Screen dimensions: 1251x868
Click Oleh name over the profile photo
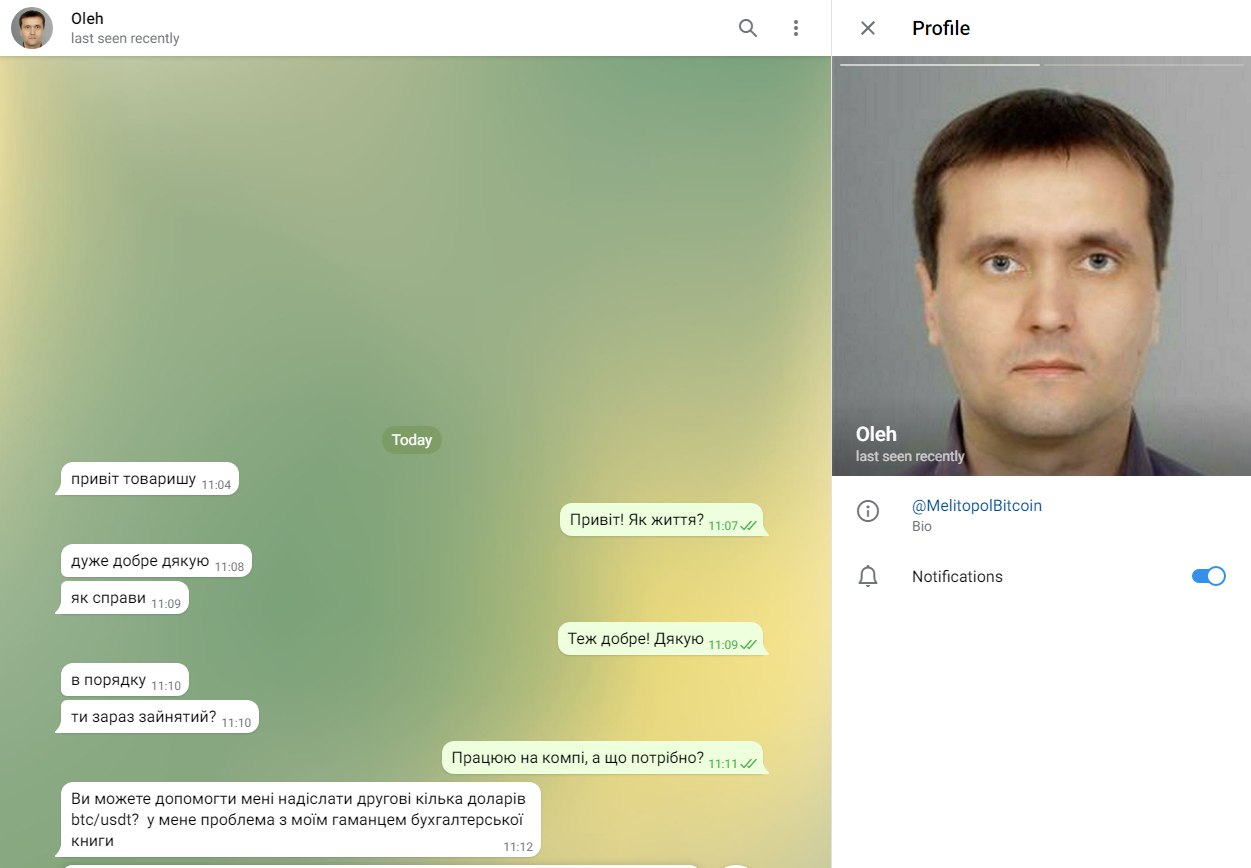tap(876, 434)
